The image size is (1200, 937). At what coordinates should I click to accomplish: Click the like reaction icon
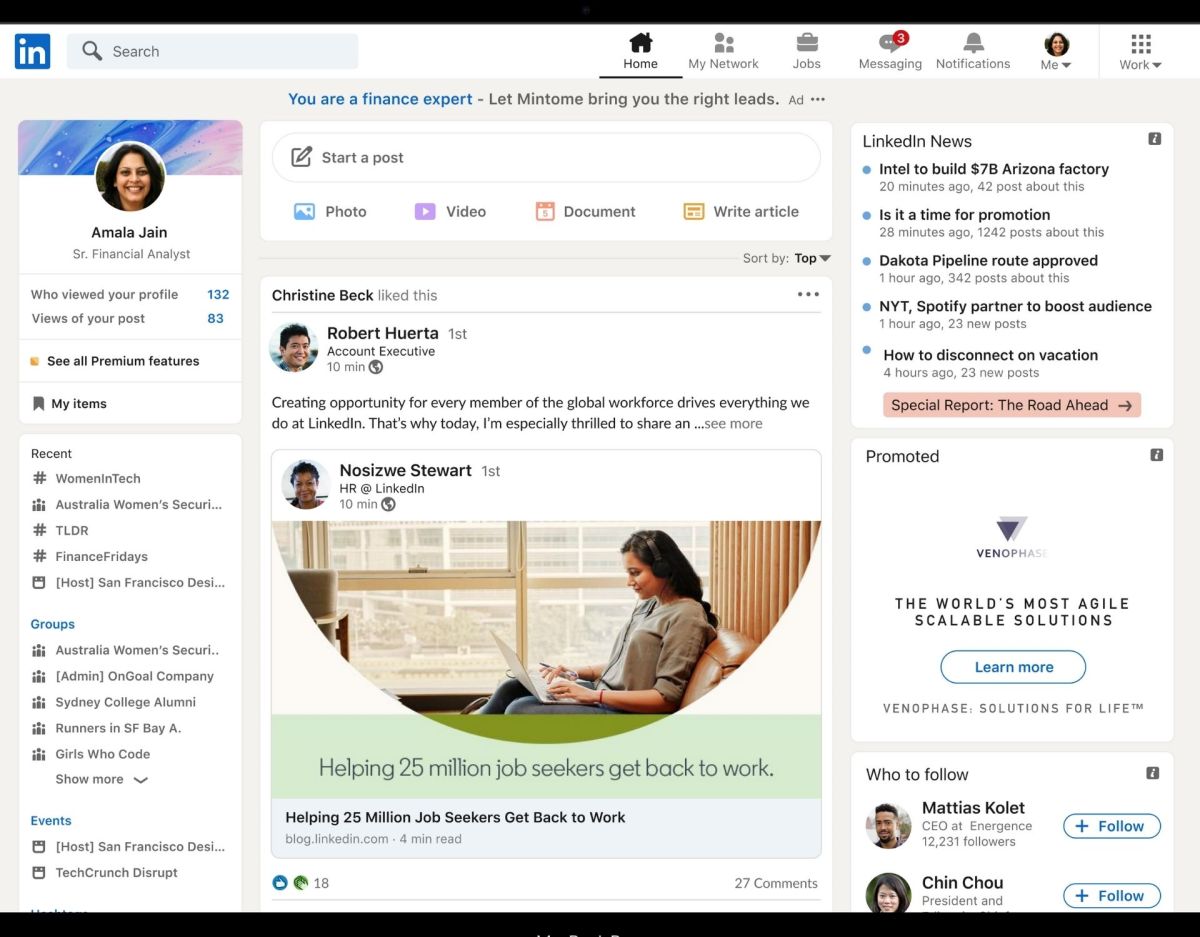(280, 883)
